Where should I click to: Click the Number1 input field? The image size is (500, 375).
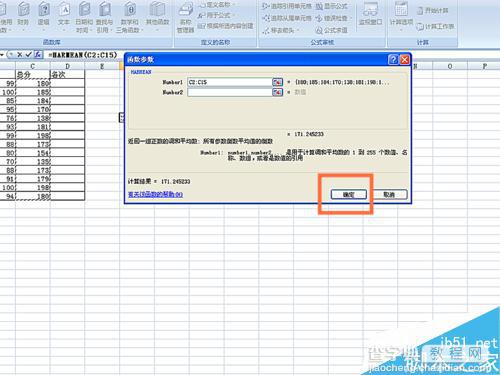pos(230,82)
